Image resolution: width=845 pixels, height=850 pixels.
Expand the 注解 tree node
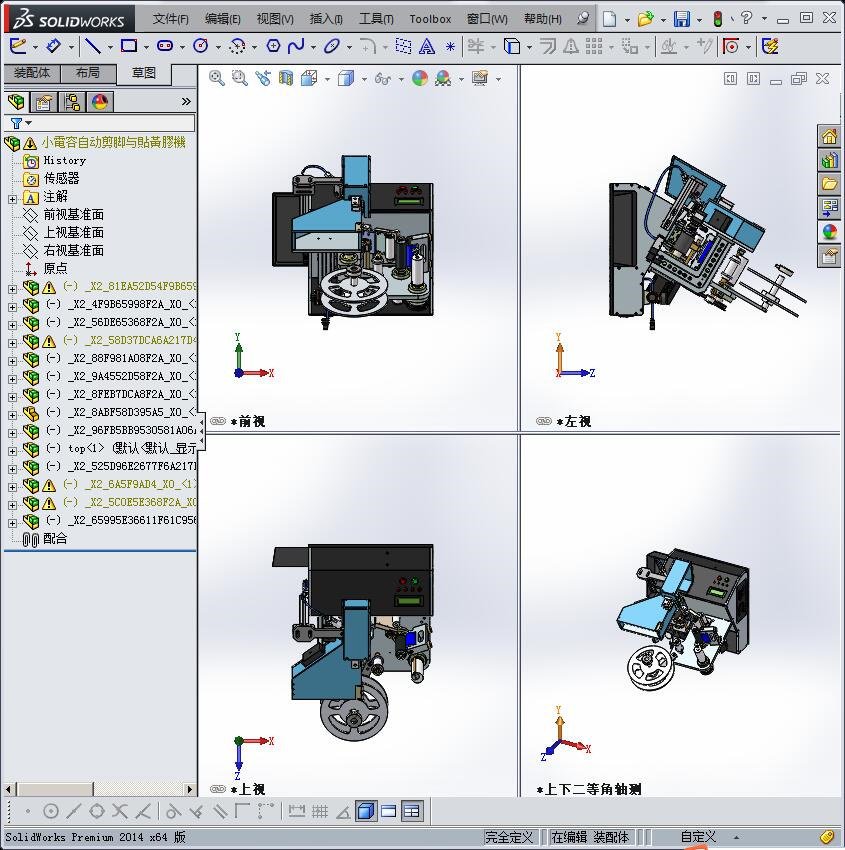click(12, 199)
